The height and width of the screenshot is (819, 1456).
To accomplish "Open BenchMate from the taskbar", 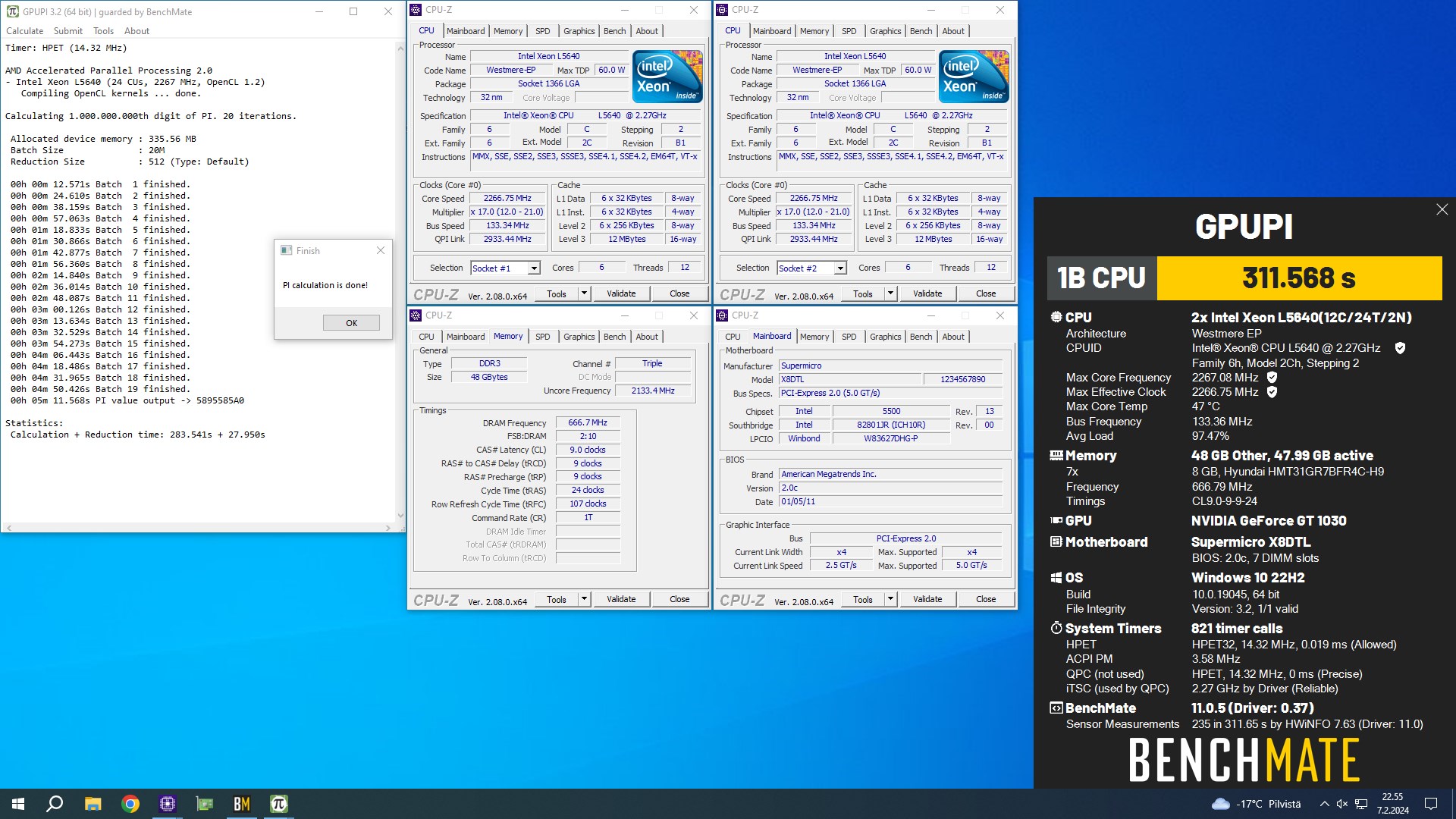I will 242,804.
